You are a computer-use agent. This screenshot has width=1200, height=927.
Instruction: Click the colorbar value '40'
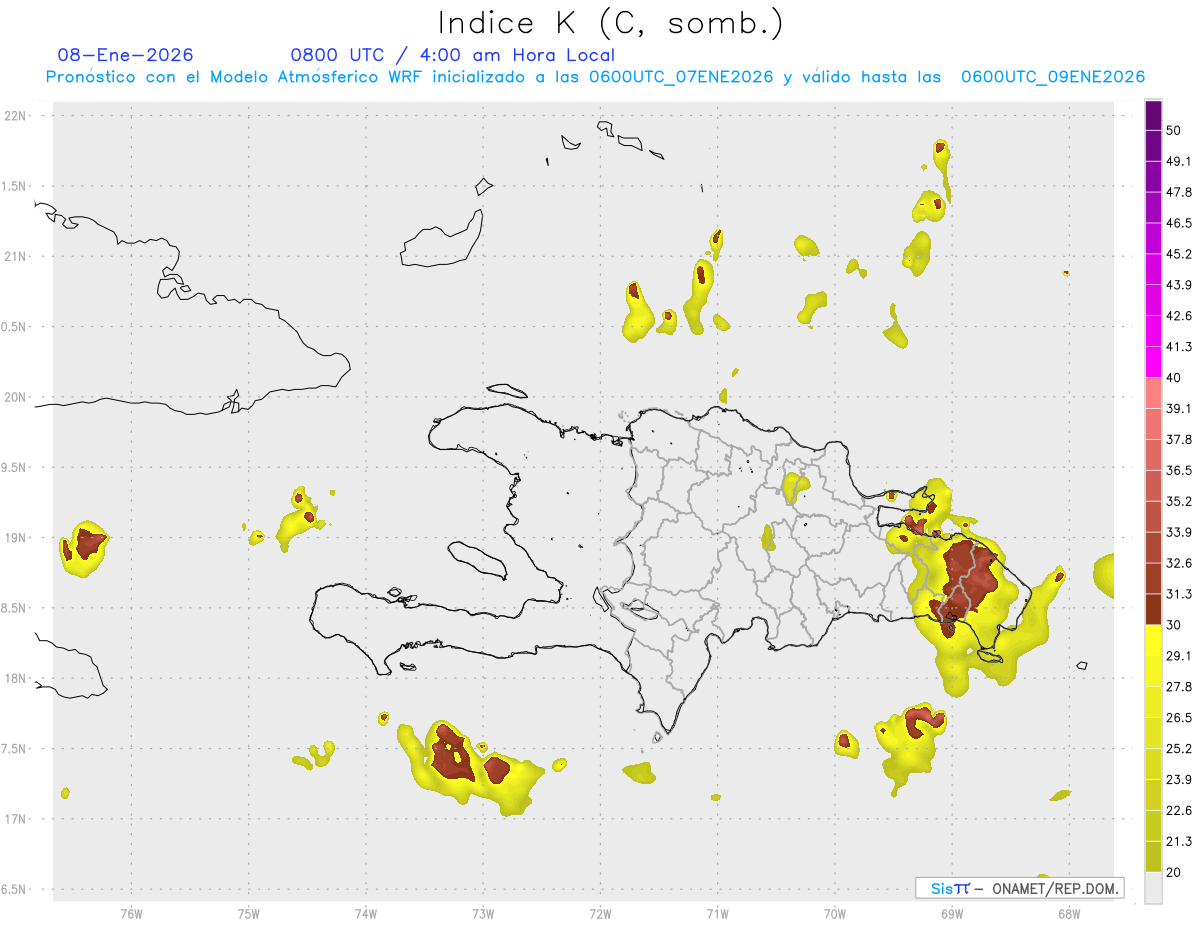click(1174, 377)
